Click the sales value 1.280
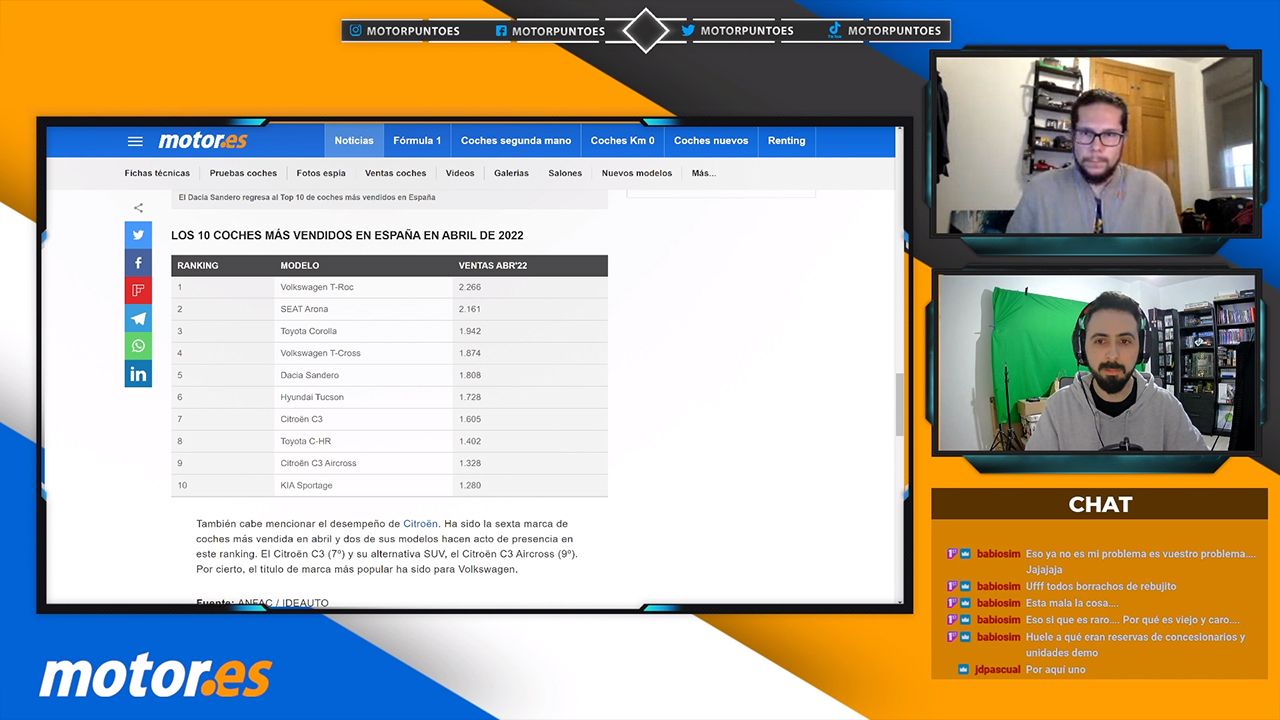 click(x=470, y=485)
